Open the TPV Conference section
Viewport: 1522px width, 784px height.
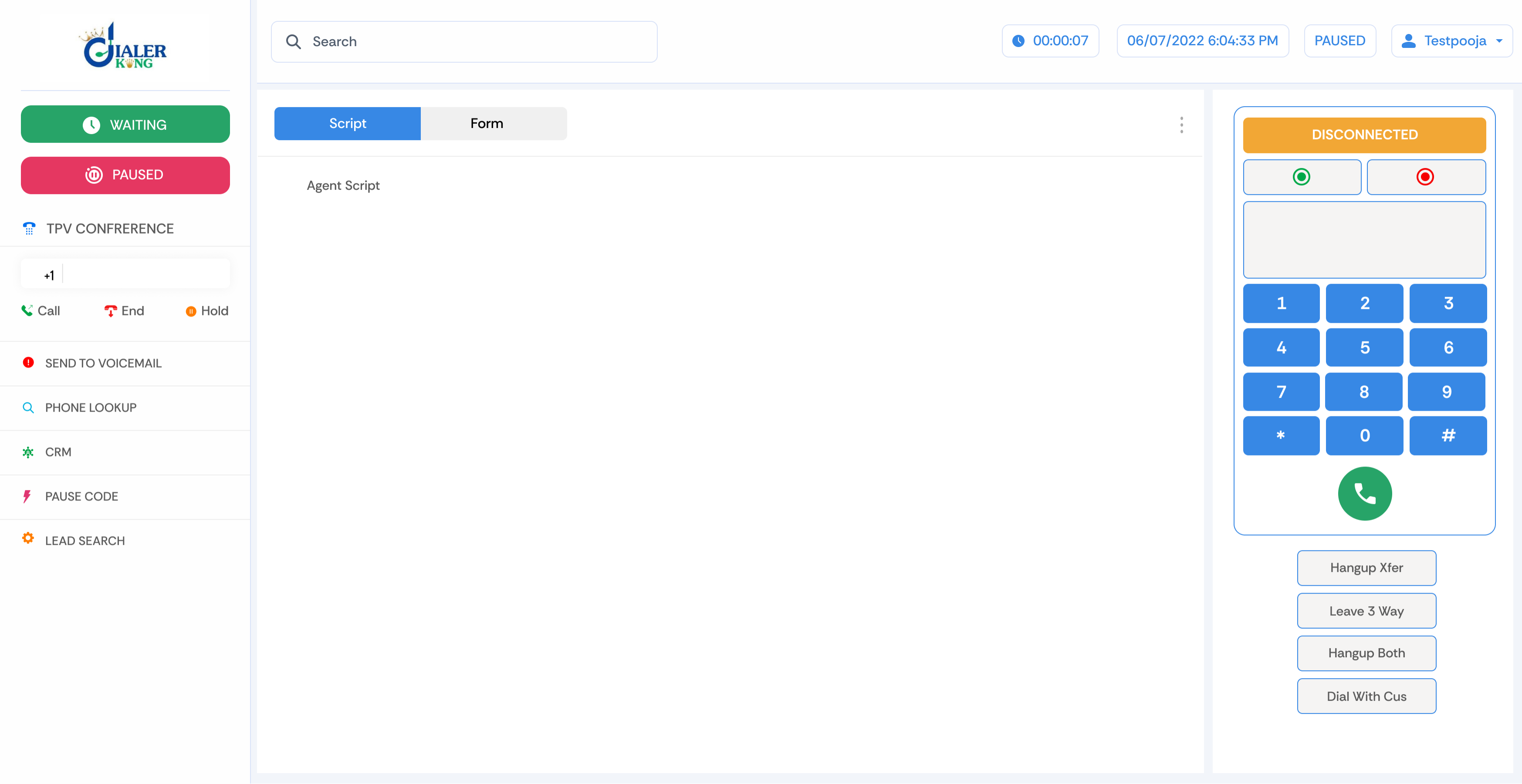(110, 228)
